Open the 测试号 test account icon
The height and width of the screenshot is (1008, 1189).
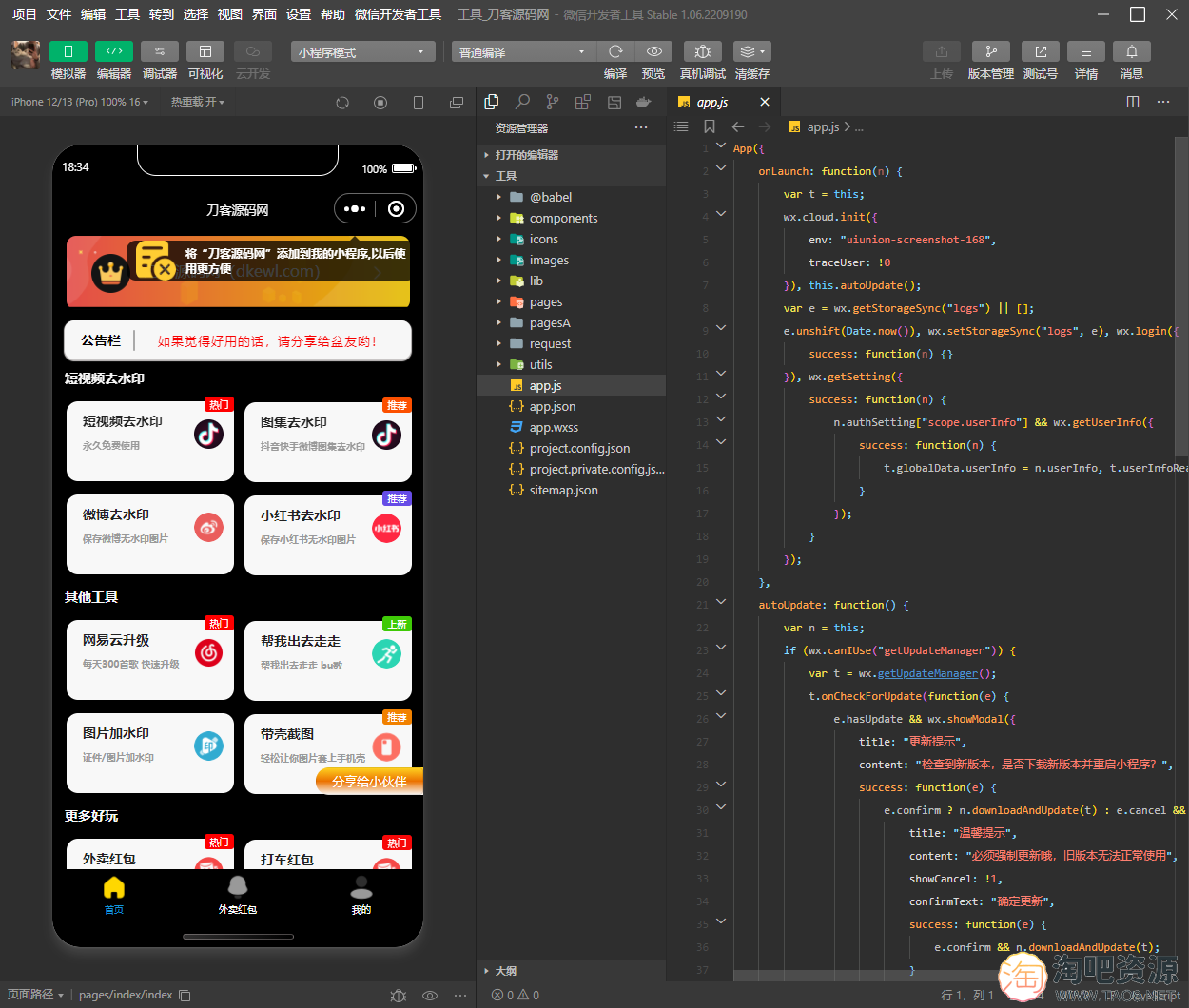point(1041,51)
